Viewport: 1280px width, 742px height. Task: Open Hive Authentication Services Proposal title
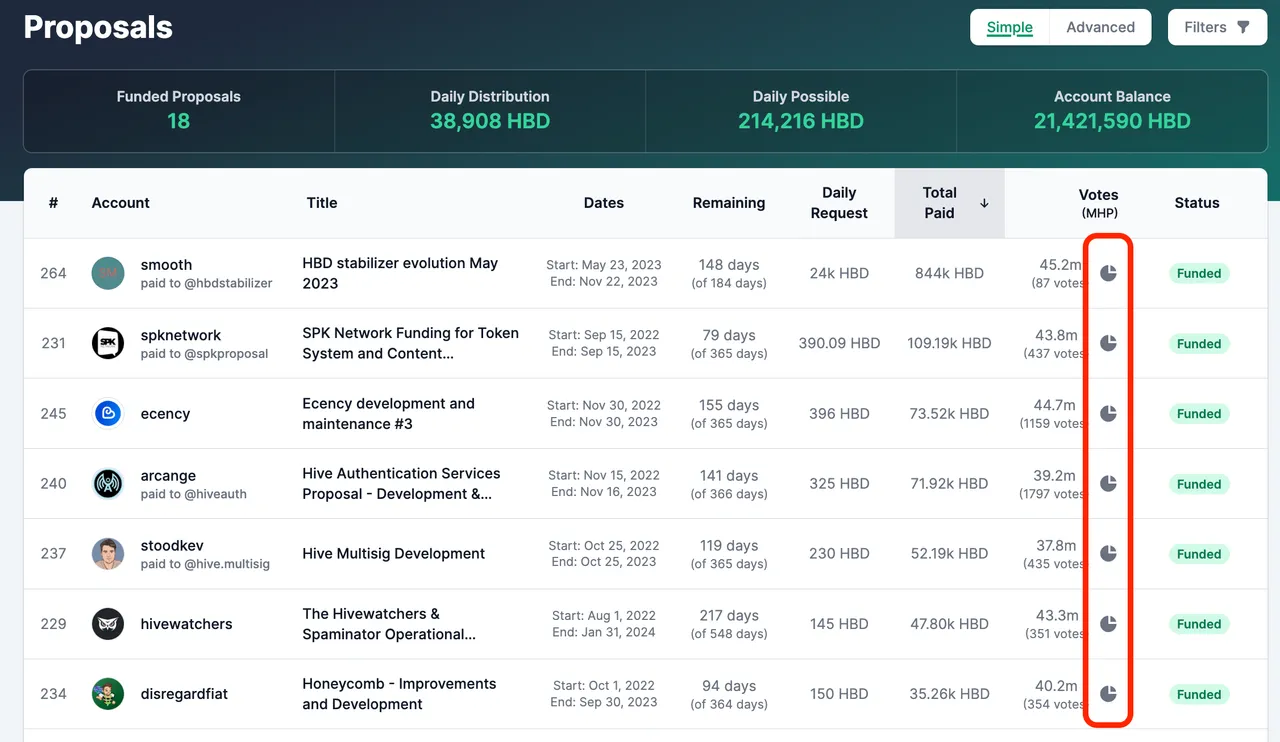(401, 483)
